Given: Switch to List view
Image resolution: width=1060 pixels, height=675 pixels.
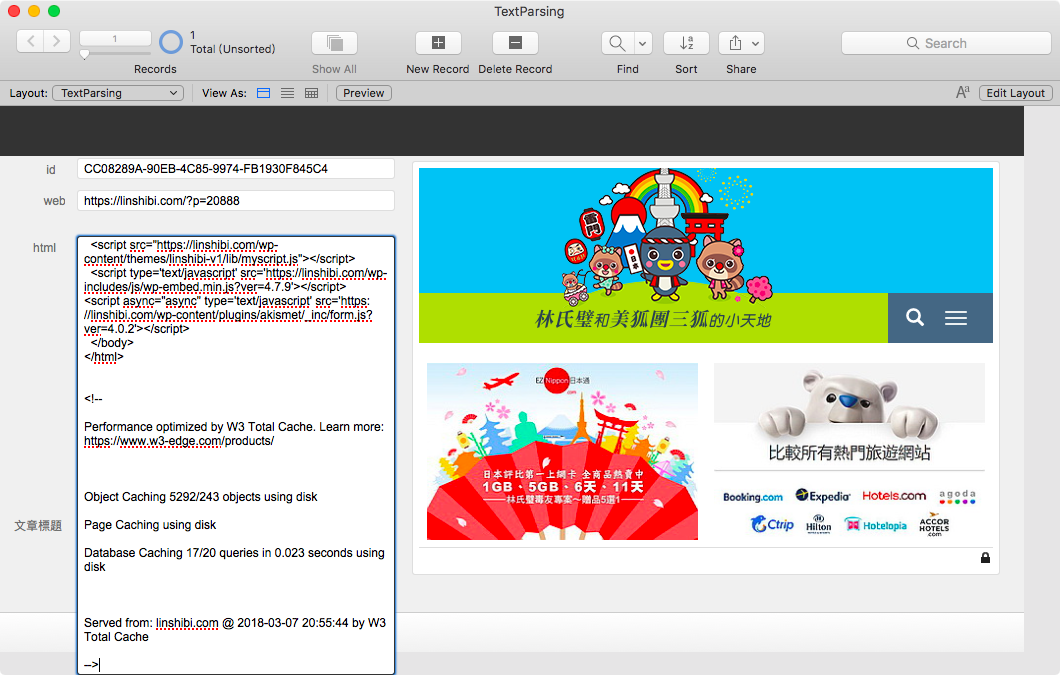Looking at the screenshot, I should [287, 93].
